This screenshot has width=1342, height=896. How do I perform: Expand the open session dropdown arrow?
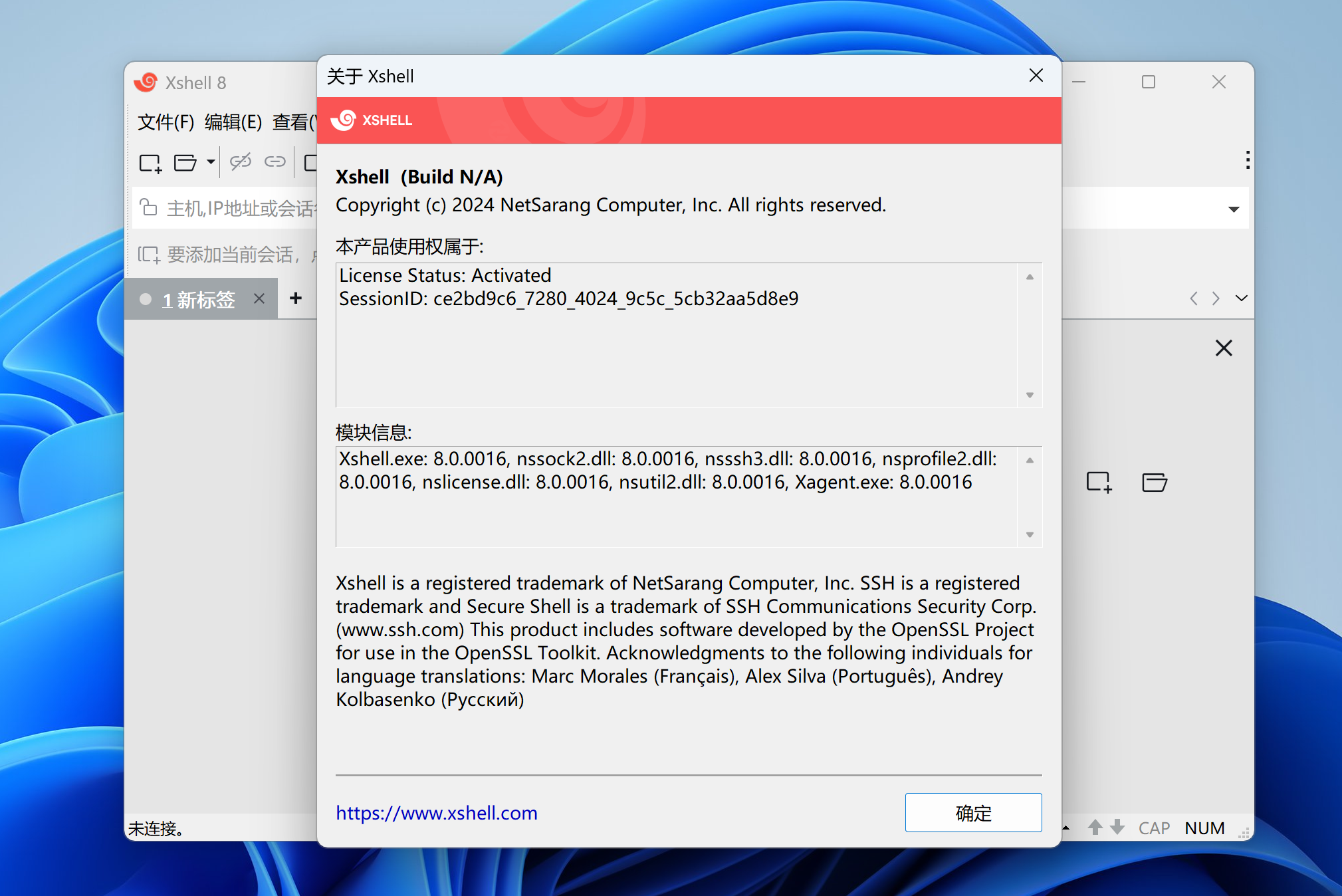(x=211, y=162)
